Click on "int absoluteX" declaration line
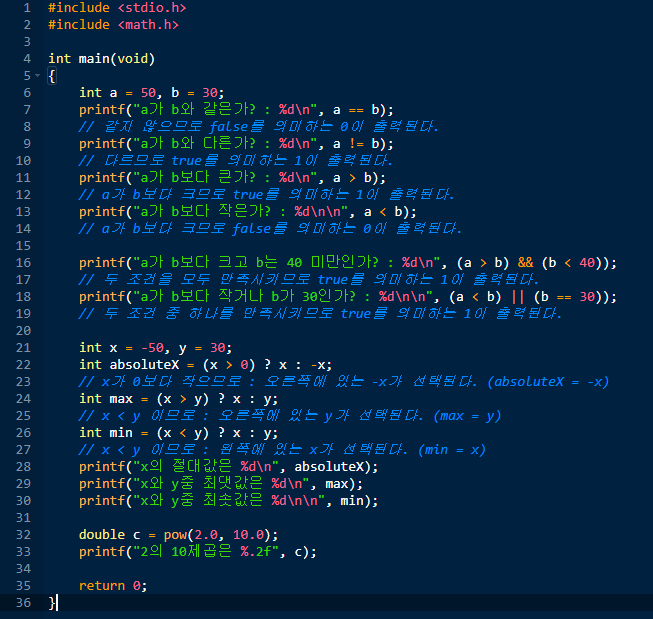This screenshot has height=619, width=653. pyautogui.click(x=206, y=365)
